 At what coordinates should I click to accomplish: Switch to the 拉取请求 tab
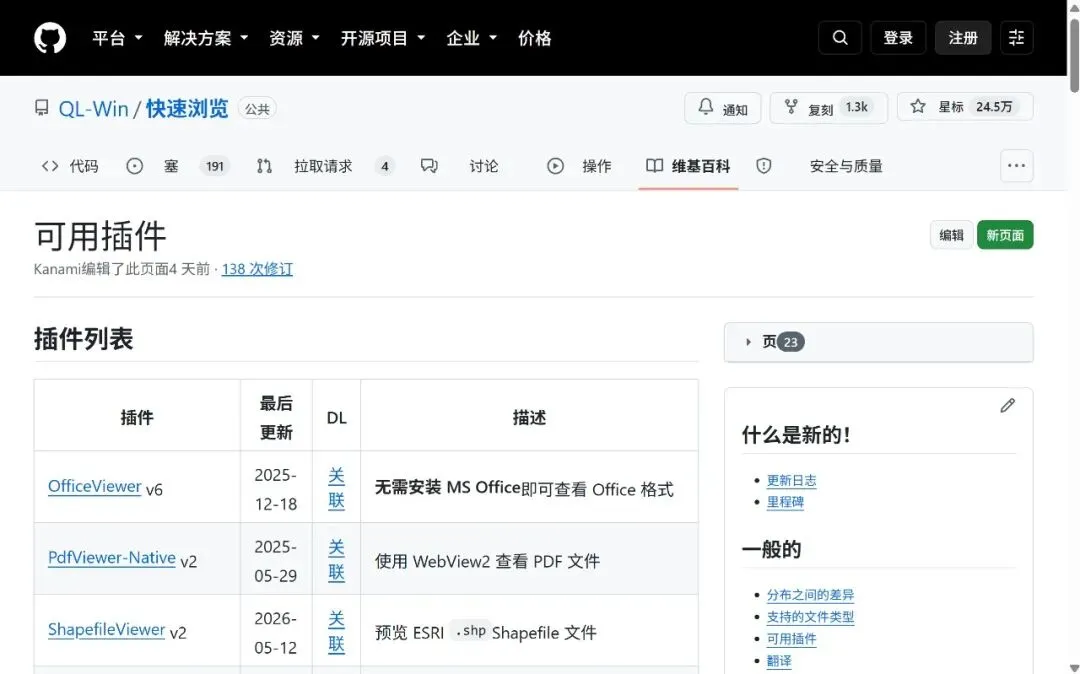[325, 166]
